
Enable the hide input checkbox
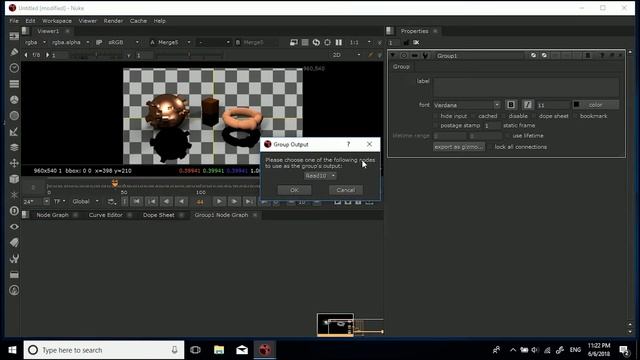[436, 116]
